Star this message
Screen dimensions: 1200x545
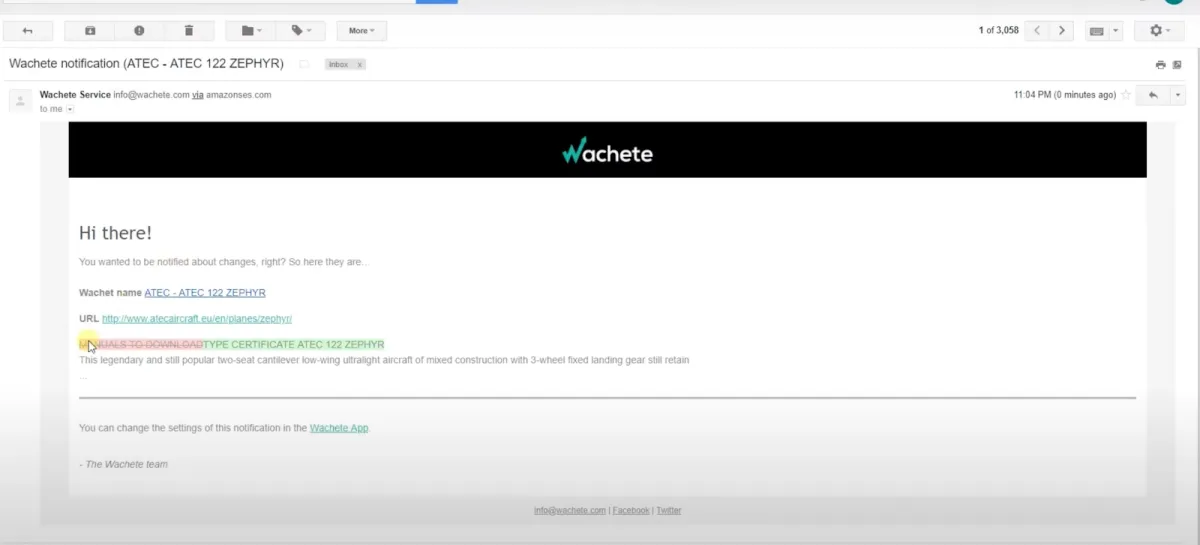(1126, 95)
